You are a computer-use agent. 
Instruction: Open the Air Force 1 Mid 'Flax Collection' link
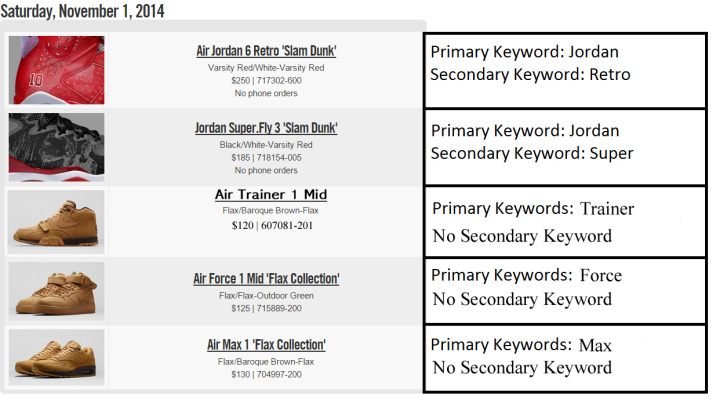266,279
